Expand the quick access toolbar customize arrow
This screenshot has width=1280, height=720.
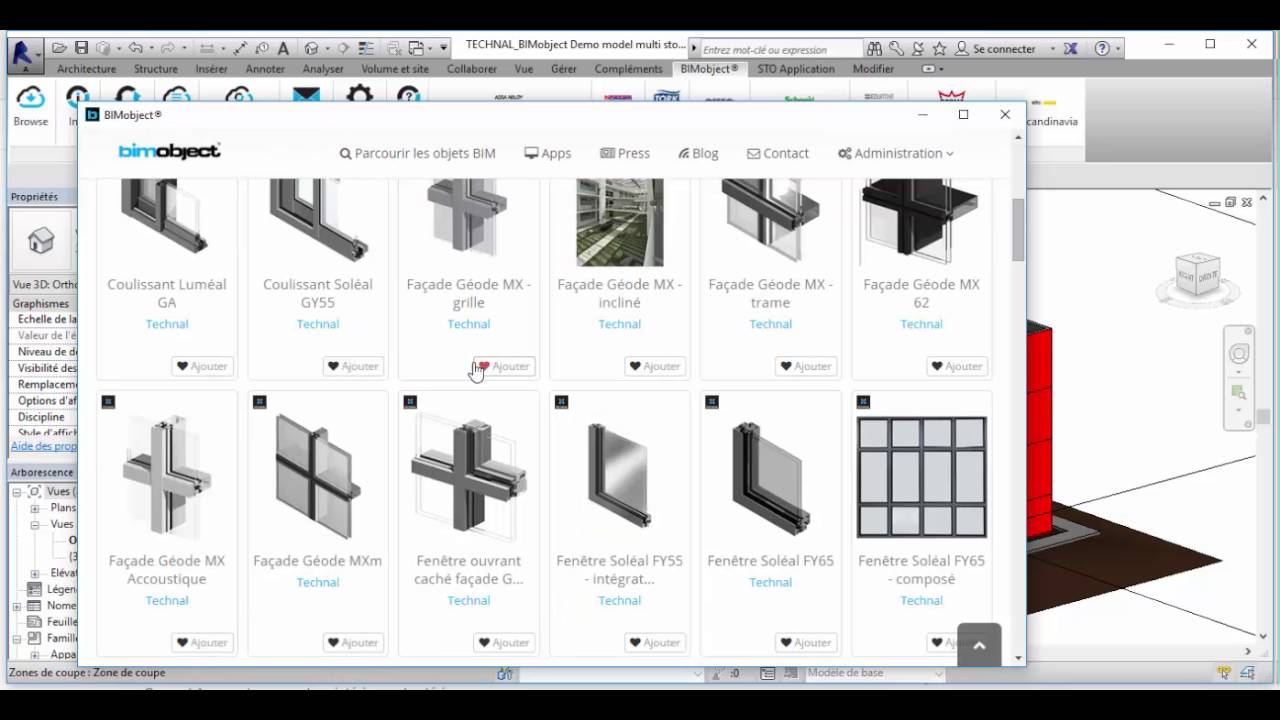[443, 47]
